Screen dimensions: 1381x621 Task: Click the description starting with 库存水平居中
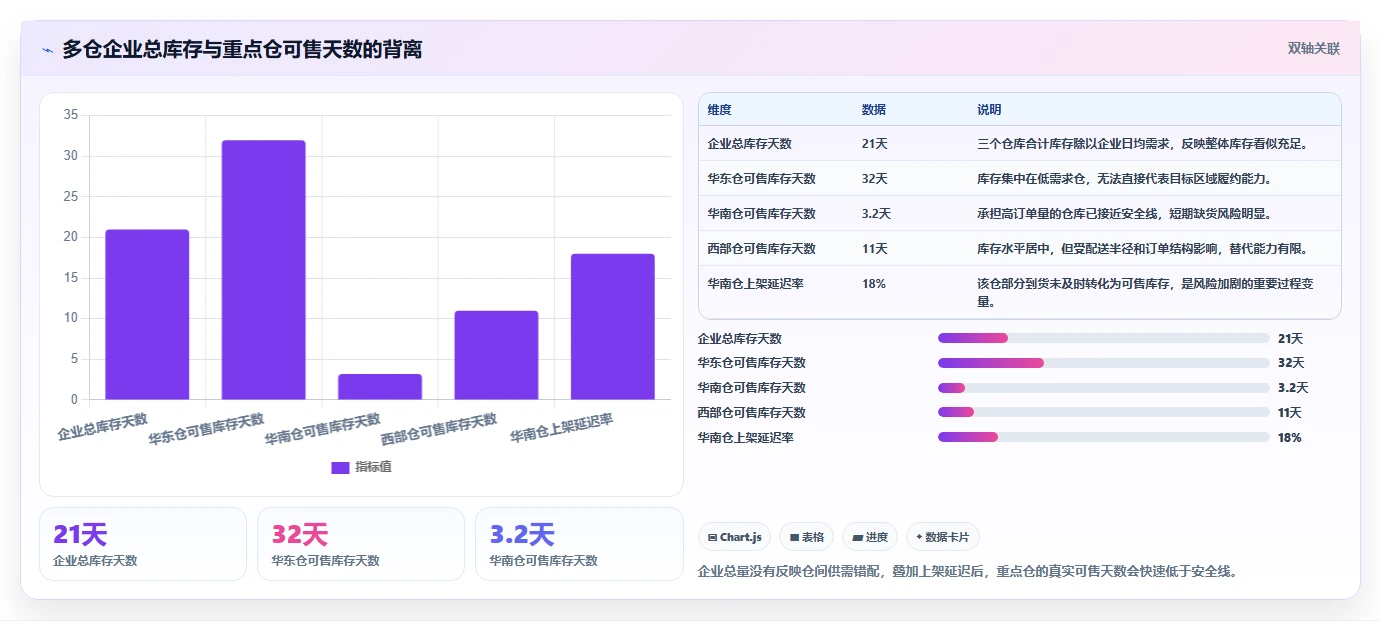[x=1143, y=249]
